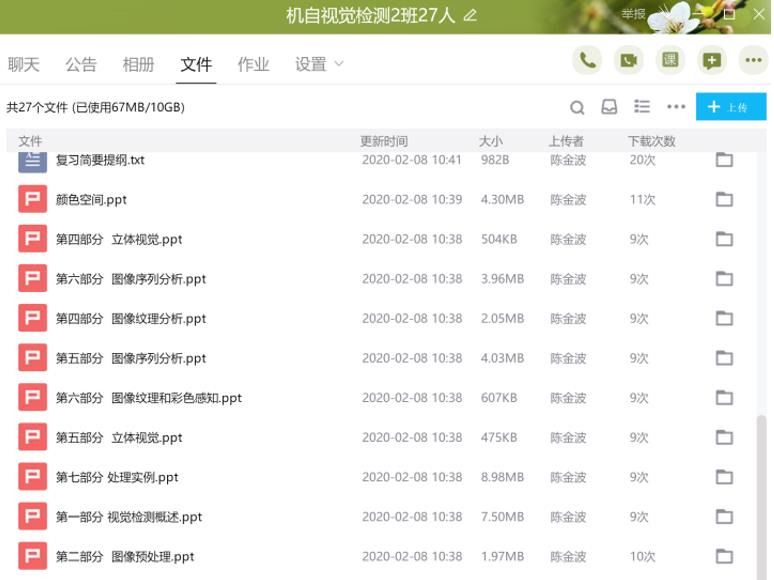The height and width of the screenshot is (580, 774).
Task: Open the 公告 tab
Action: tap(81, 64)
